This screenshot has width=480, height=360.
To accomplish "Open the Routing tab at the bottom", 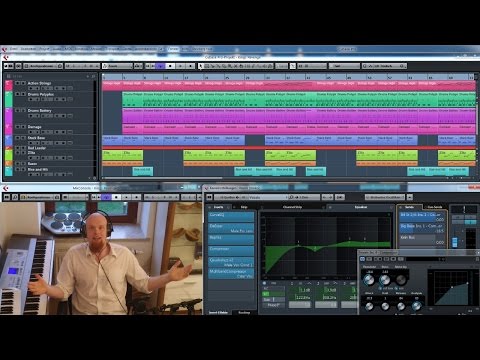I will (244, 312).
